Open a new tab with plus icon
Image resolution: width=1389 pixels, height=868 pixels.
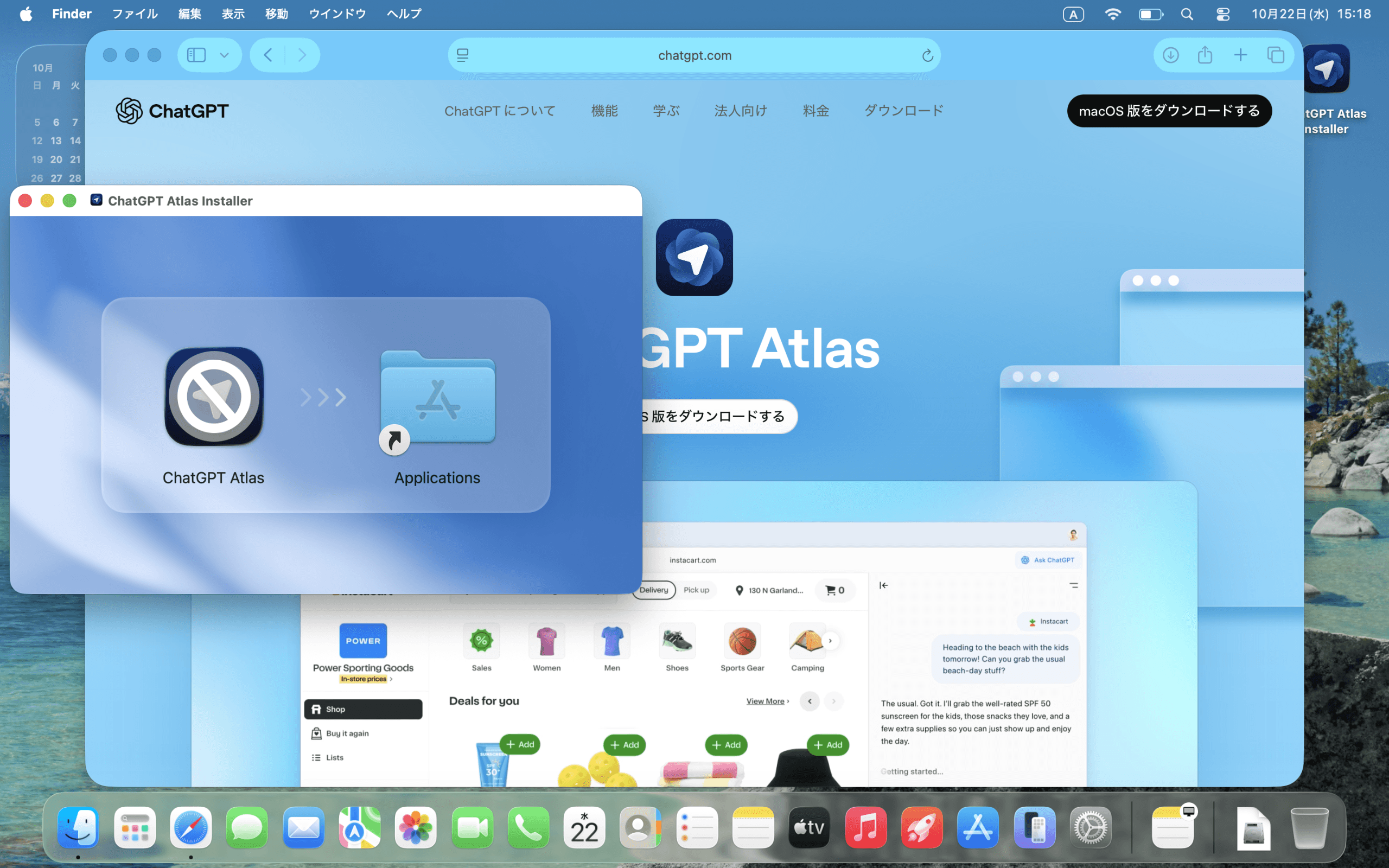1240,55
